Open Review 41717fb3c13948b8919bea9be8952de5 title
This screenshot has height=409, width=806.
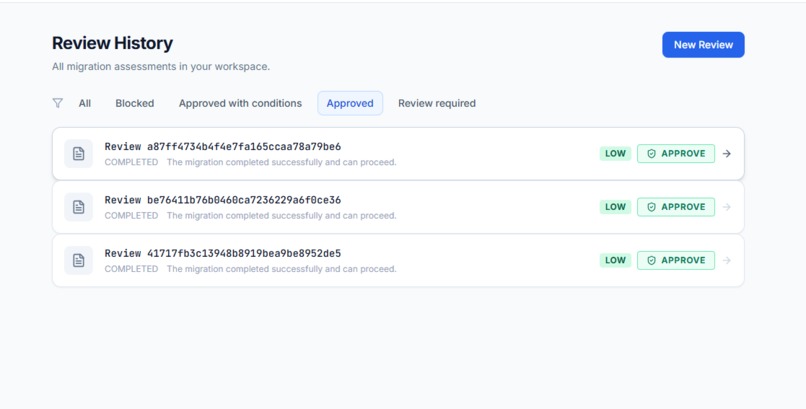pos(223,253)
